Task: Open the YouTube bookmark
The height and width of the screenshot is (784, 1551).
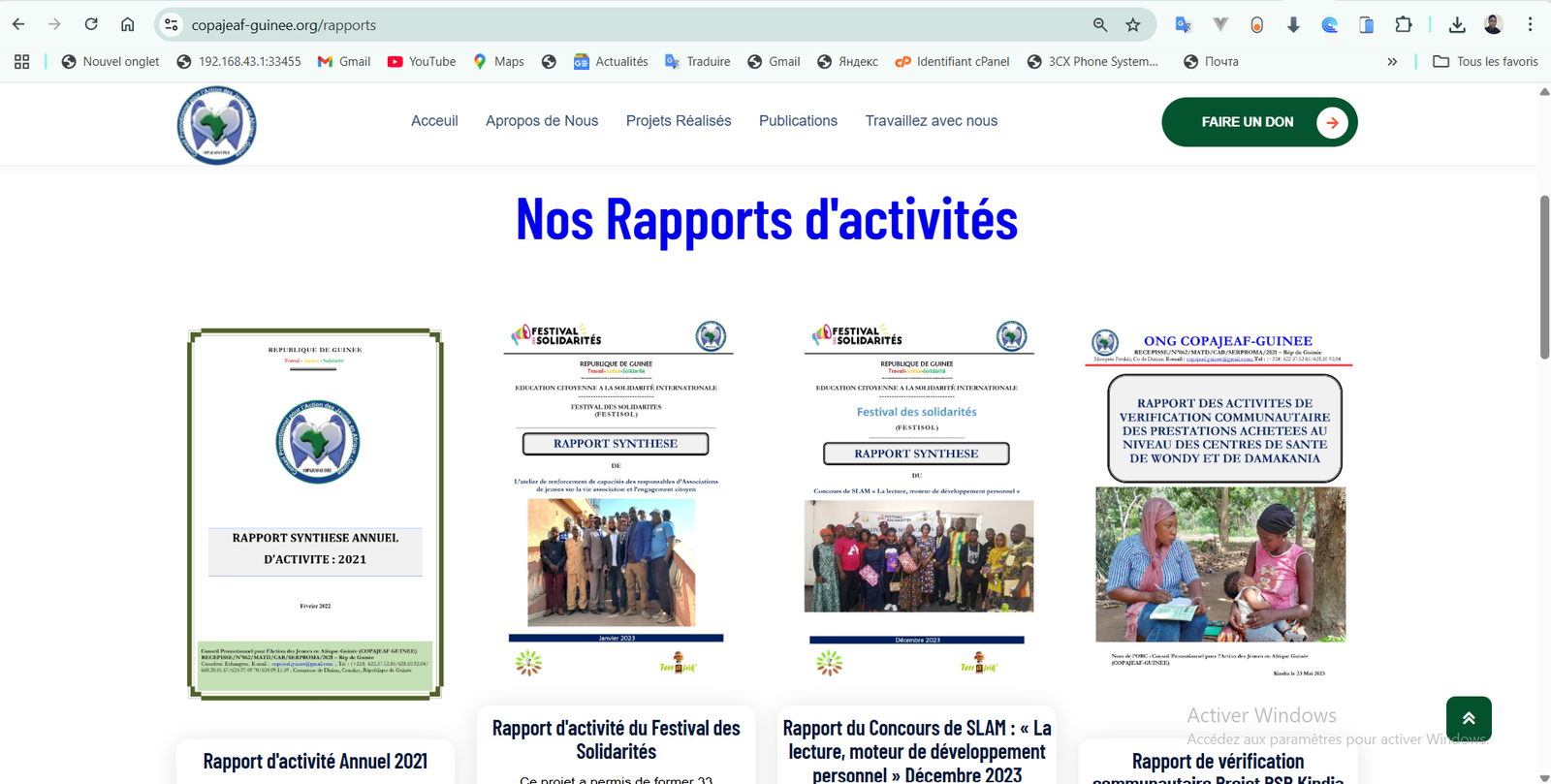Action: (x=422, y=61)
